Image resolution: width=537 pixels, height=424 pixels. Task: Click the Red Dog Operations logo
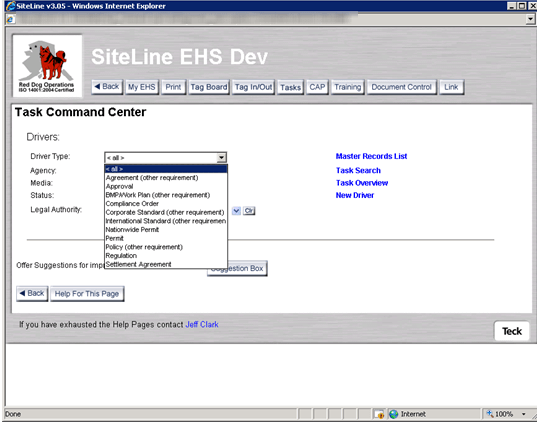(47, 65)
